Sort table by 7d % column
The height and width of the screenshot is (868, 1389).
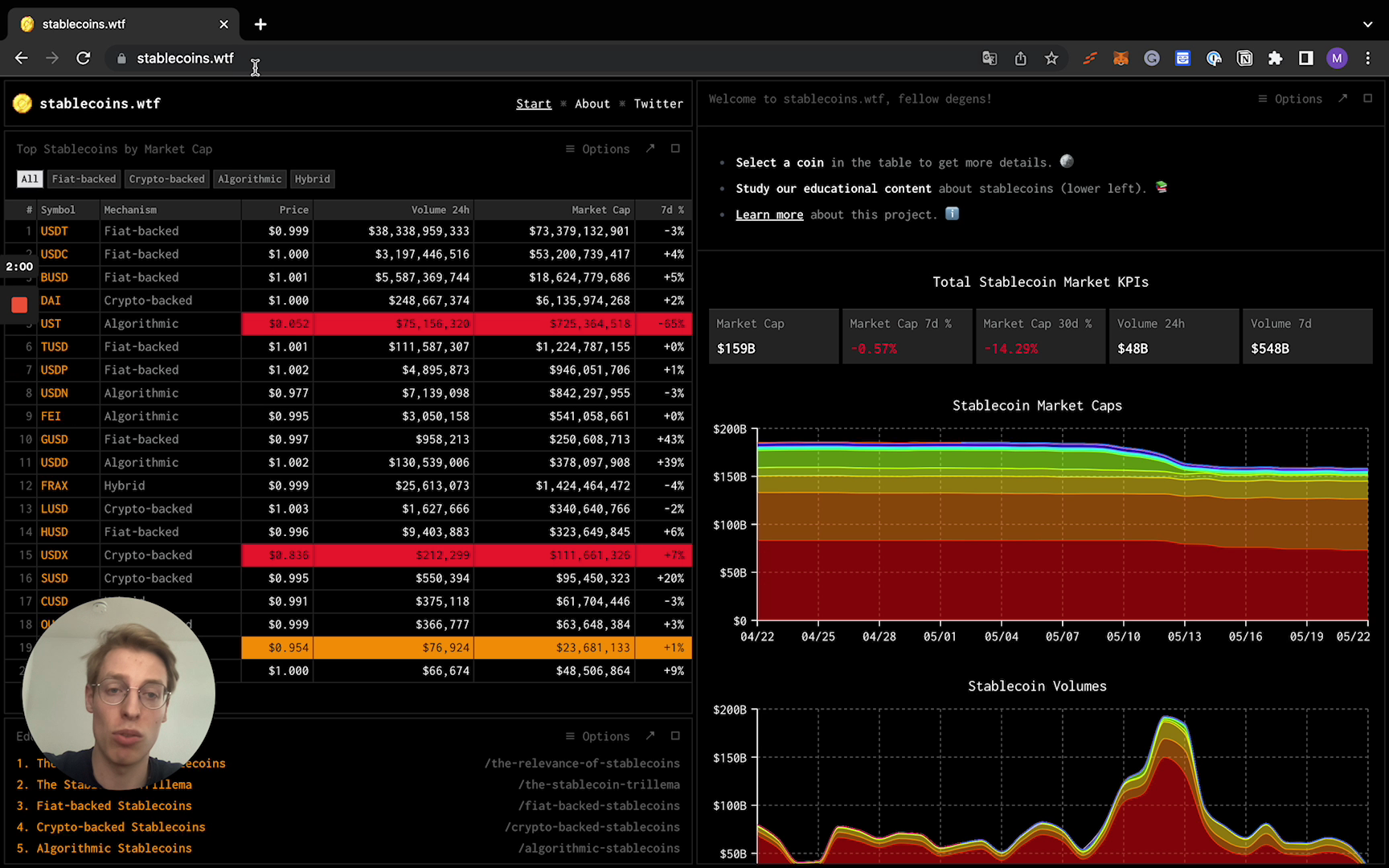coord(672,209)
